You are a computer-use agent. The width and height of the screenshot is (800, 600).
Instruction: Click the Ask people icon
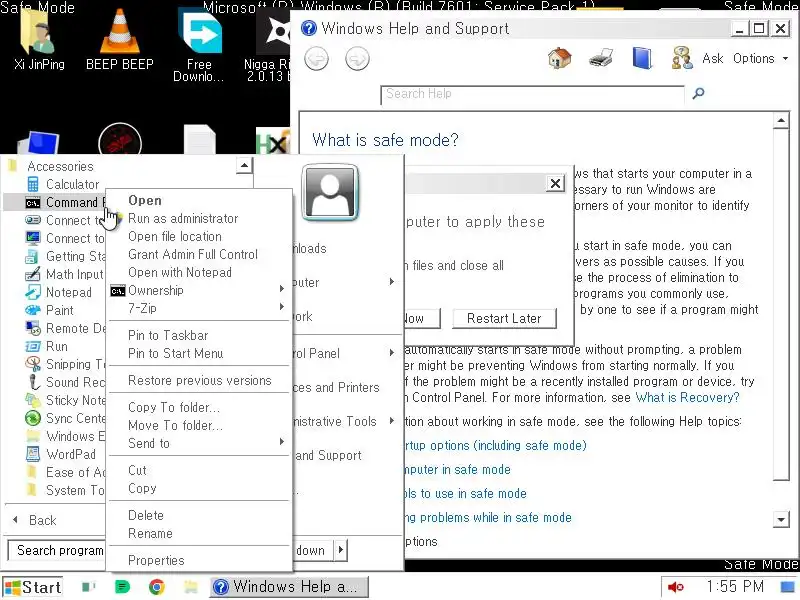click(x=682, y=58)
